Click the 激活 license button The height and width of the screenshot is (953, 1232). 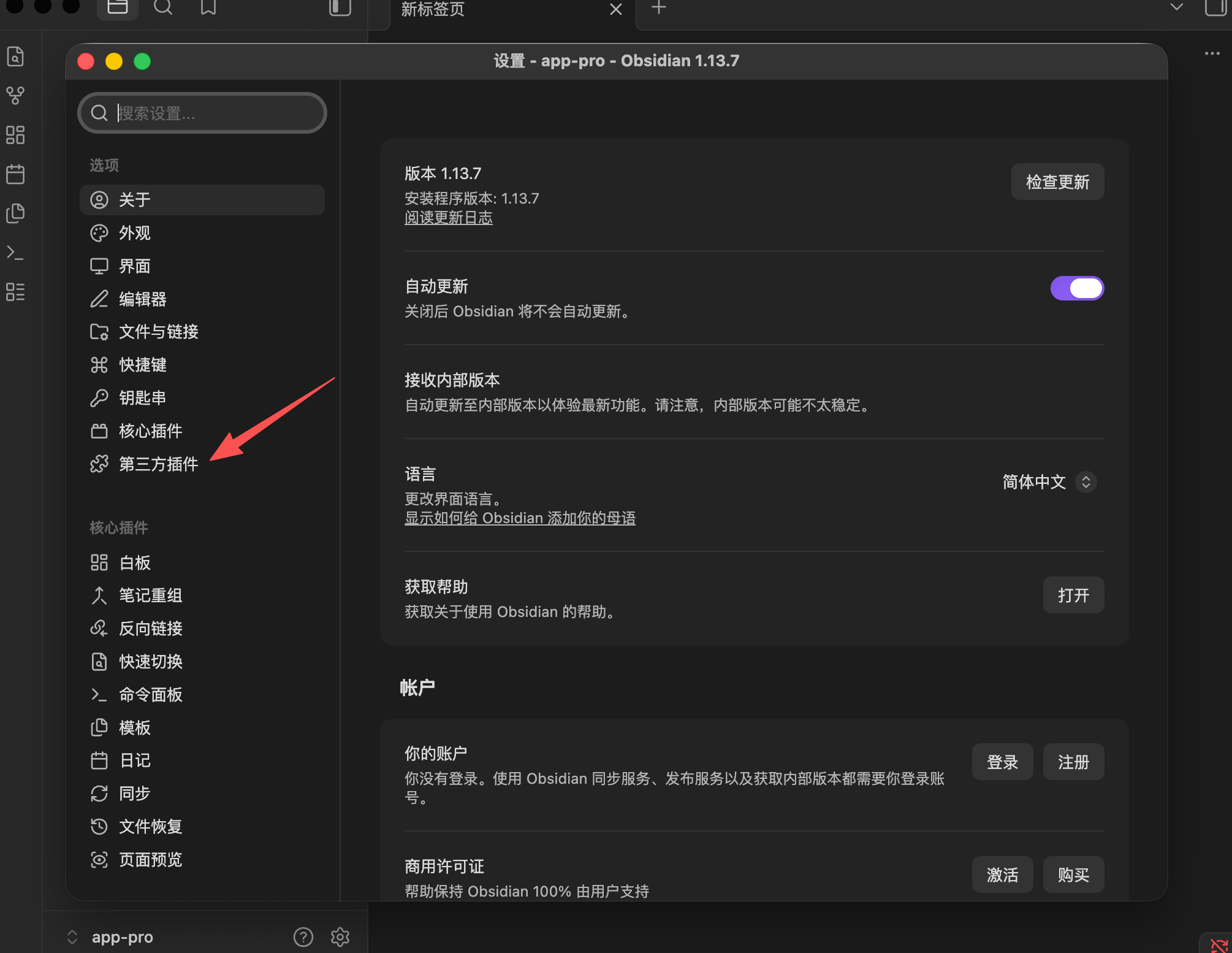[x=1002, y=875]
